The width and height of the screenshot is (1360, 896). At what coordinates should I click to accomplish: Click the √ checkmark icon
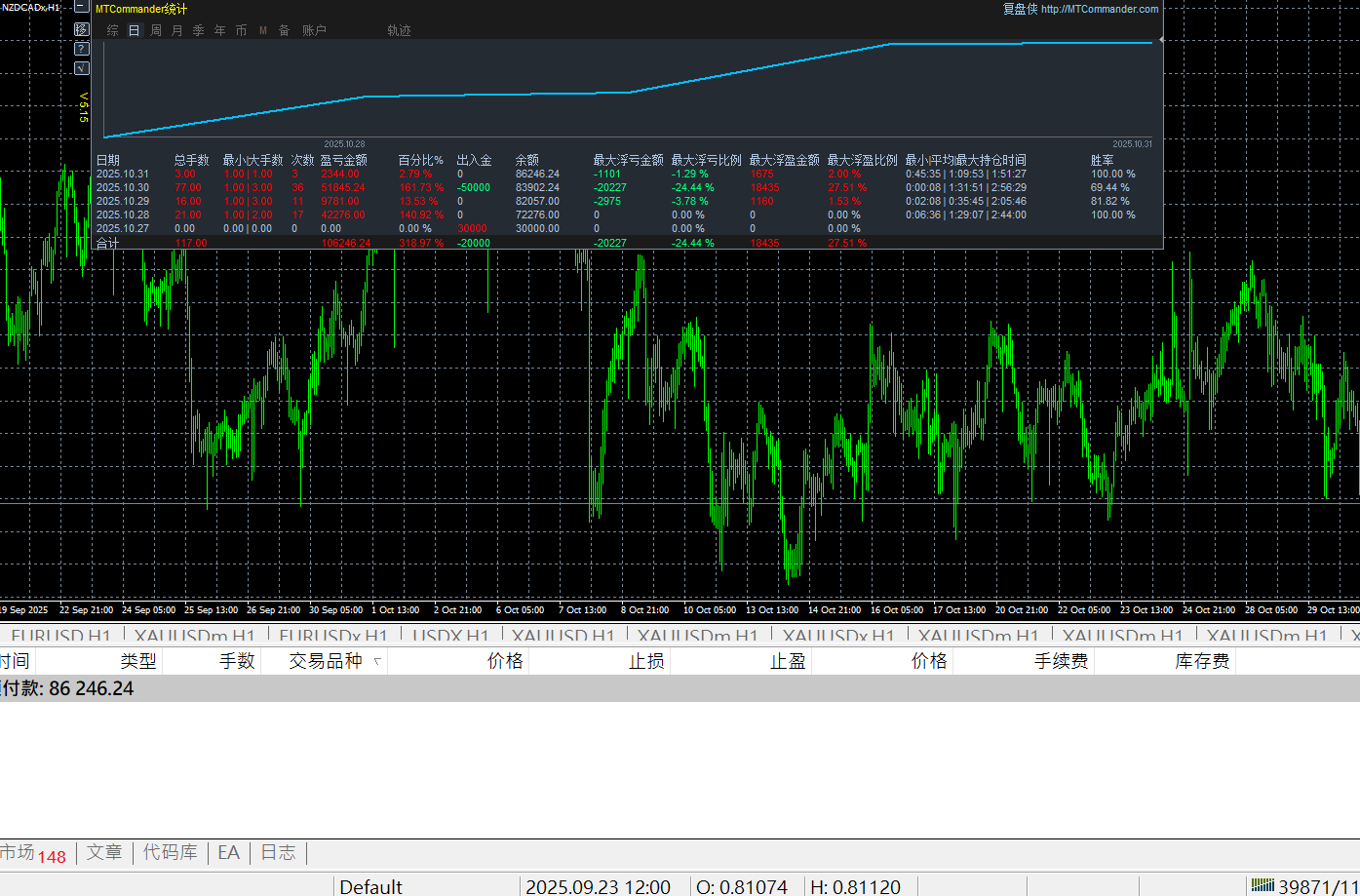coord(82,68)
